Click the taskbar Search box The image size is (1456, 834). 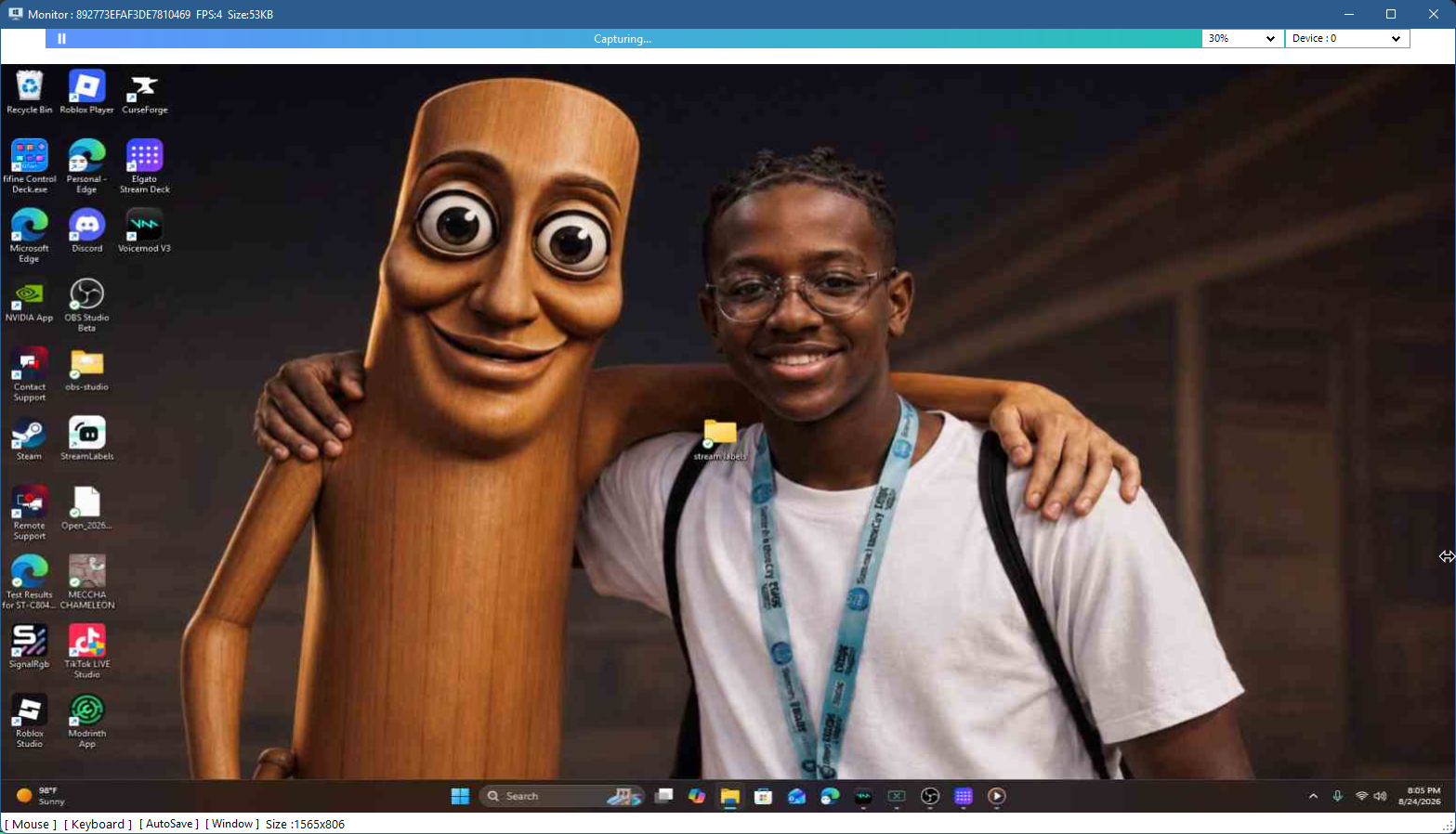pos(562,796)
